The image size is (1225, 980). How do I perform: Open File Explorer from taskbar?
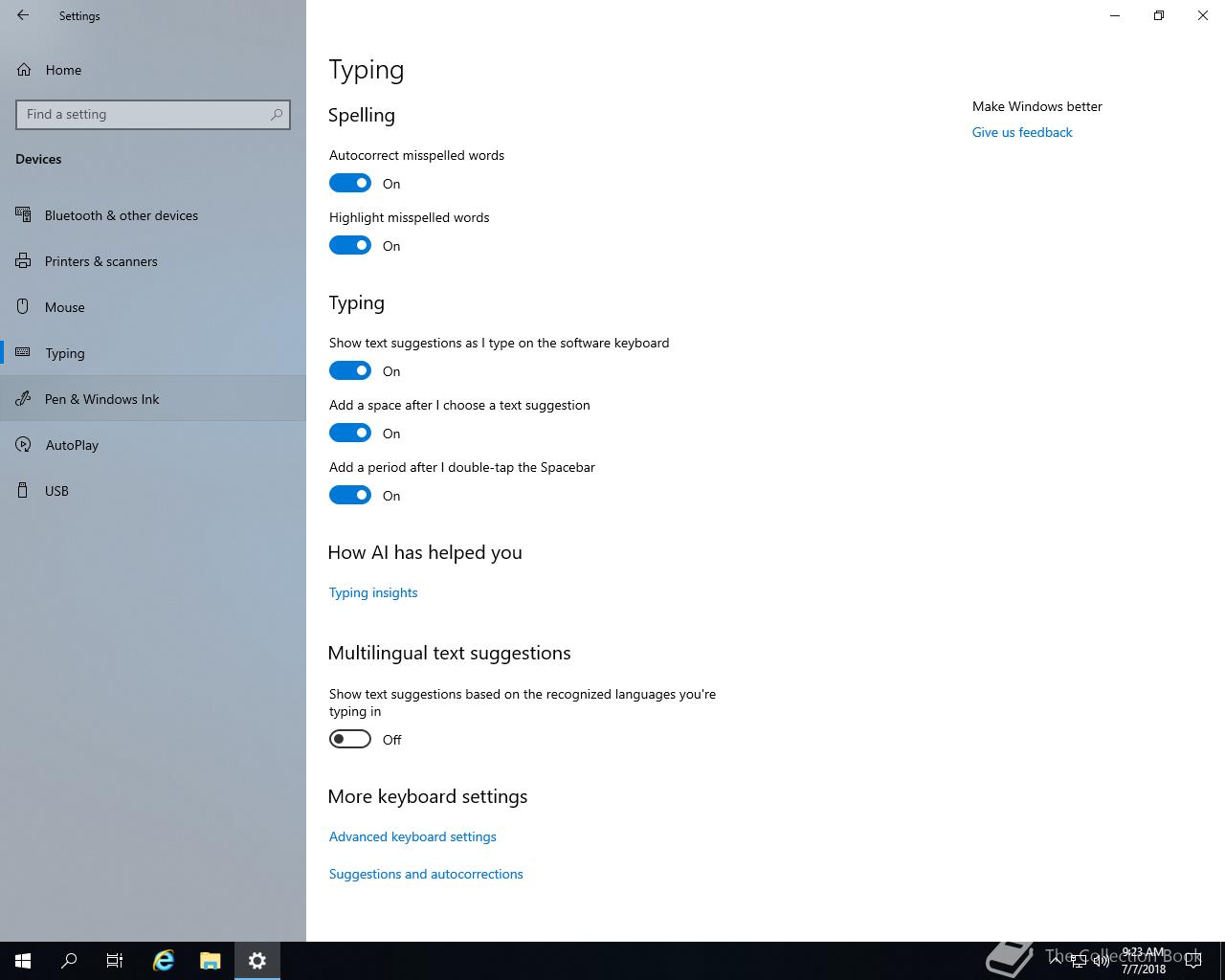click(211, 961)
